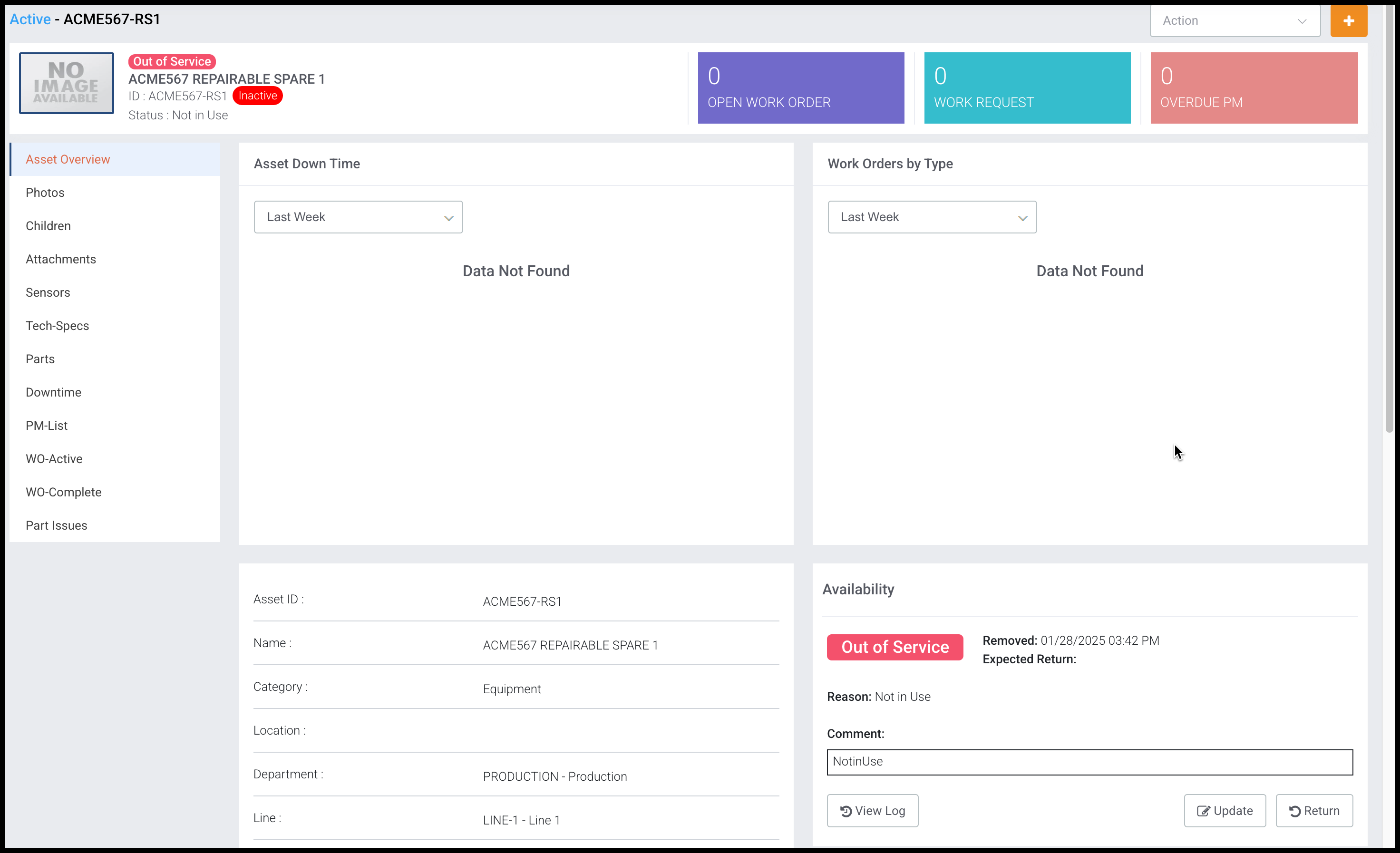The width and height of the screenshot is (1400, 853).
Task: Open the Photos tab in the sidebar
Action: pyautogui.click(x=45, y=193)
